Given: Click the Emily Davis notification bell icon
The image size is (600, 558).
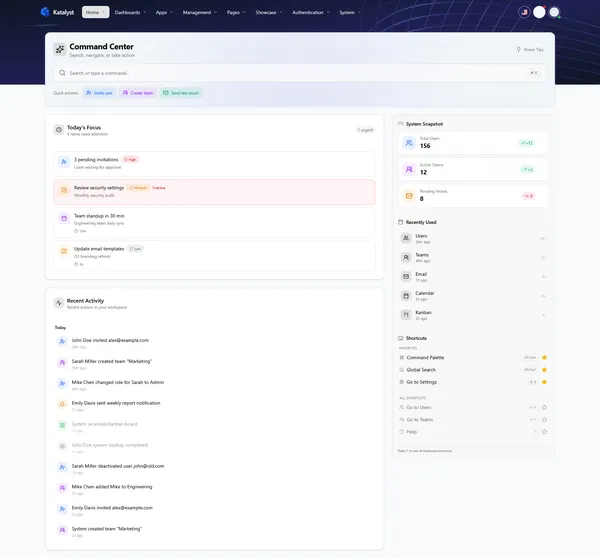Looking at the screenshot, I should 62,404.
